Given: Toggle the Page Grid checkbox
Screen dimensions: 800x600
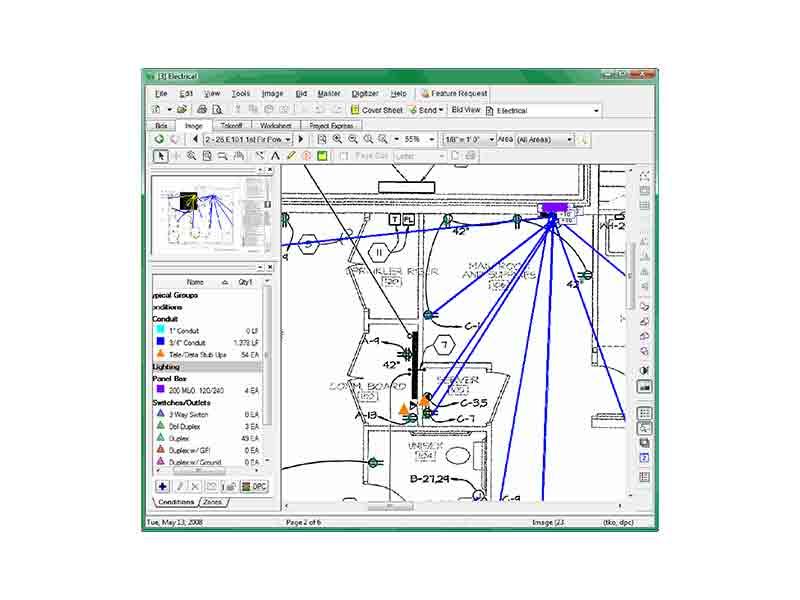Looking at the screenshot, I should pos(344,156).
